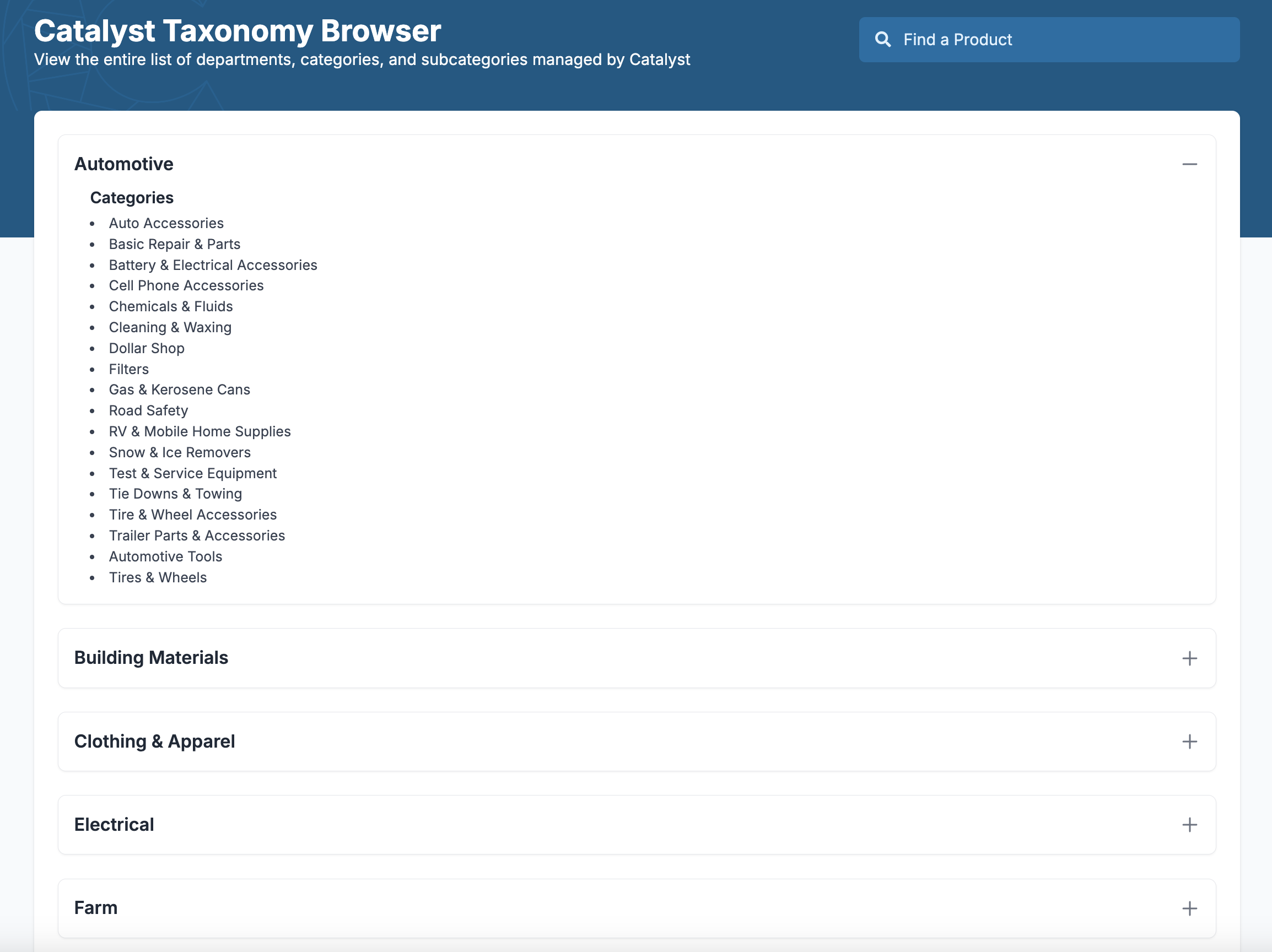Open the Trailer Parts & Accessories category
1272x952 pixels.
click(197, 535)
